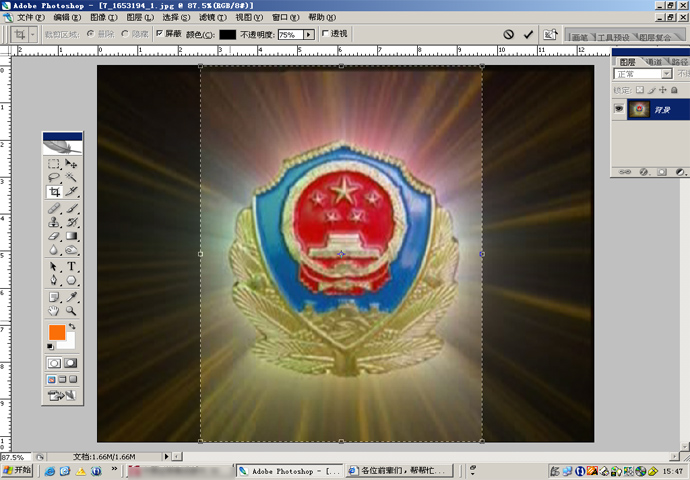Screen dimensions: 690x480
Task: Open the 窗口 menu
Action: pyautogui.click(x=285, y=18)
